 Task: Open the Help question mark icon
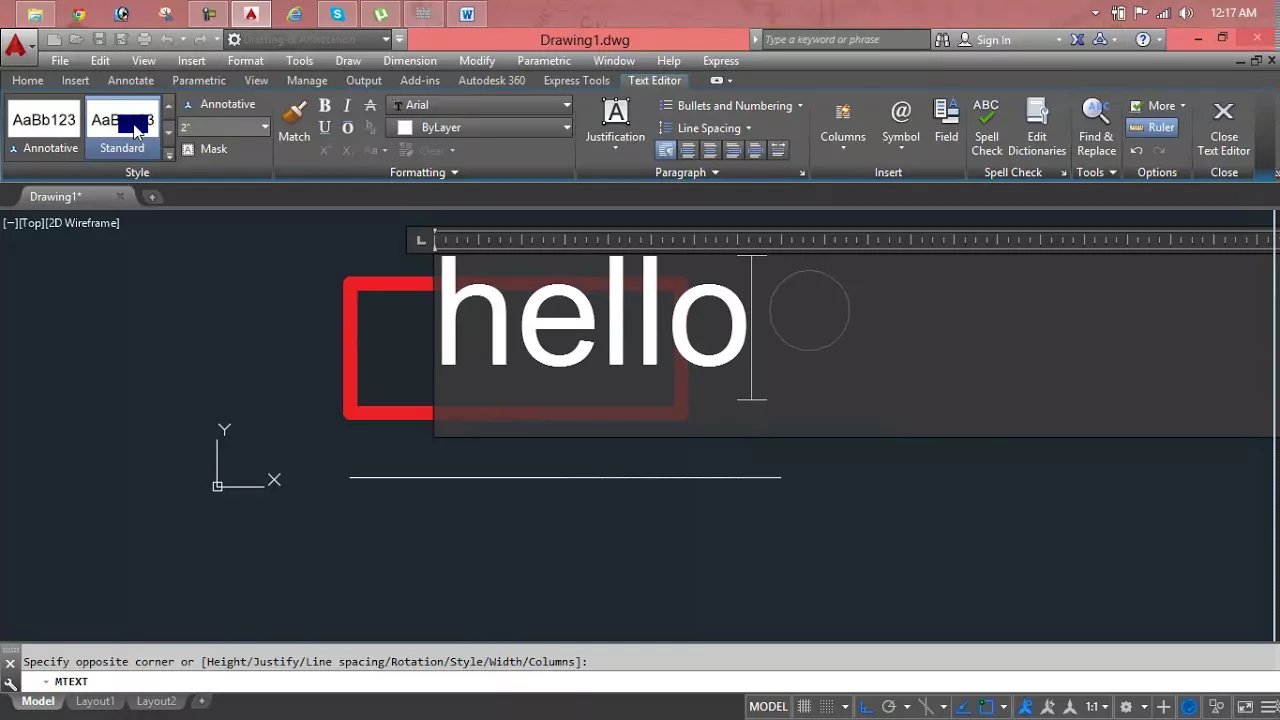(1143, 39)
